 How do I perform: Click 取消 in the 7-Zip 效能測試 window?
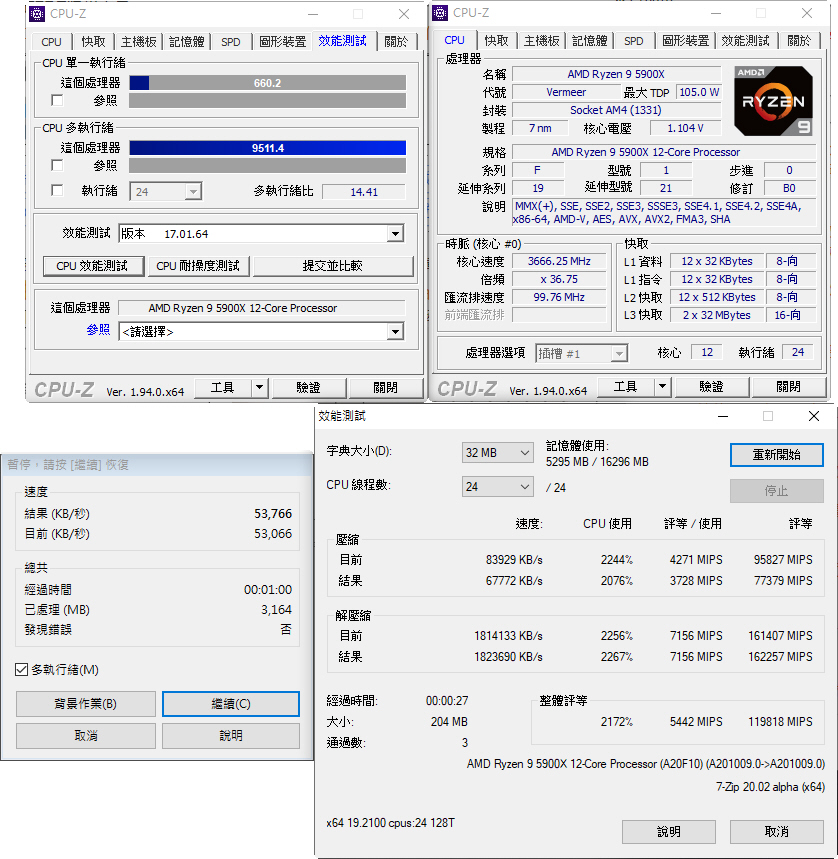(777, 832)
